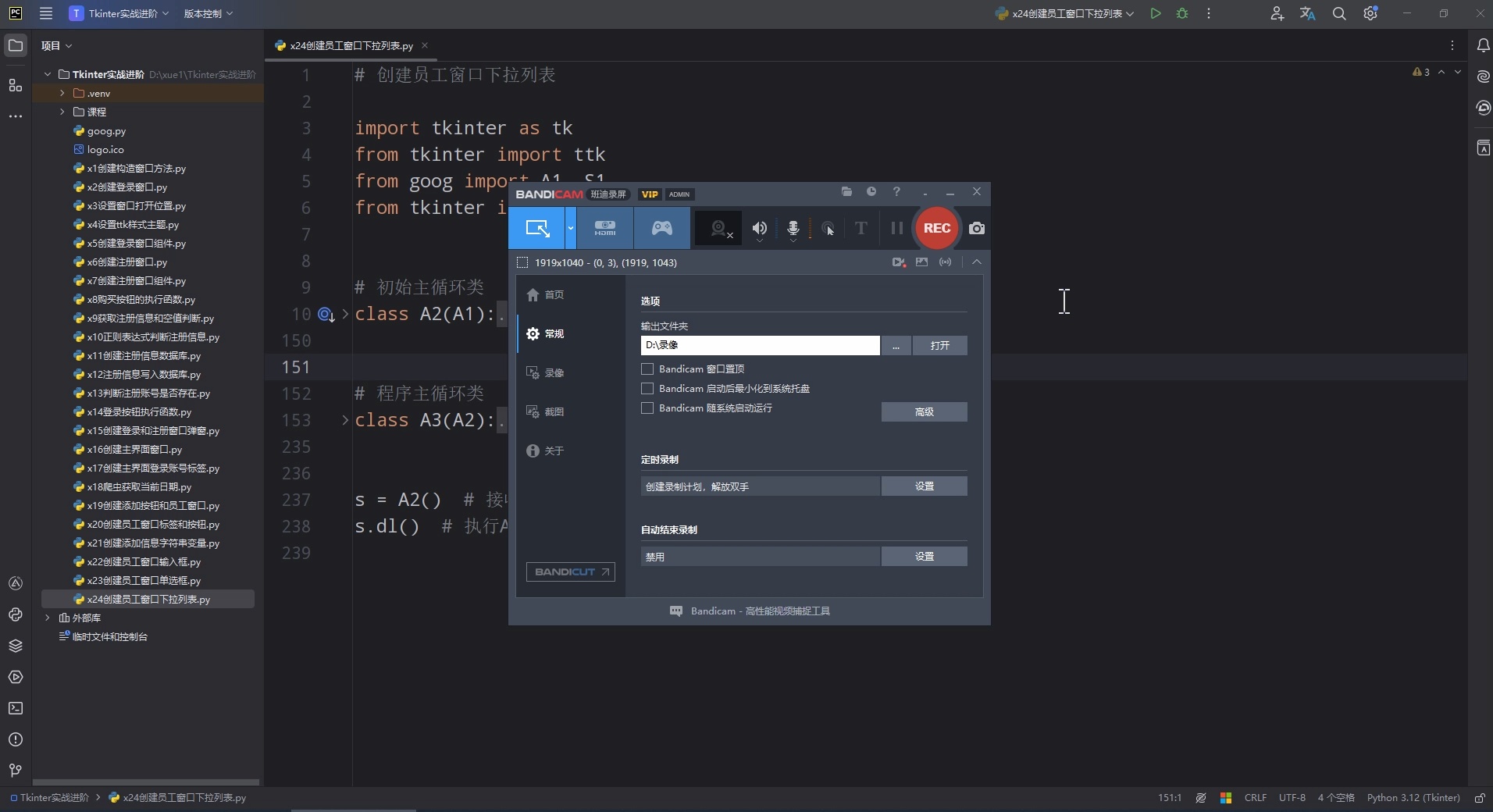Toggle speaker sound recording in Bandicam
Image resolution: width=1493 pixels, height=812 pixels.
[x=759, y=228]
